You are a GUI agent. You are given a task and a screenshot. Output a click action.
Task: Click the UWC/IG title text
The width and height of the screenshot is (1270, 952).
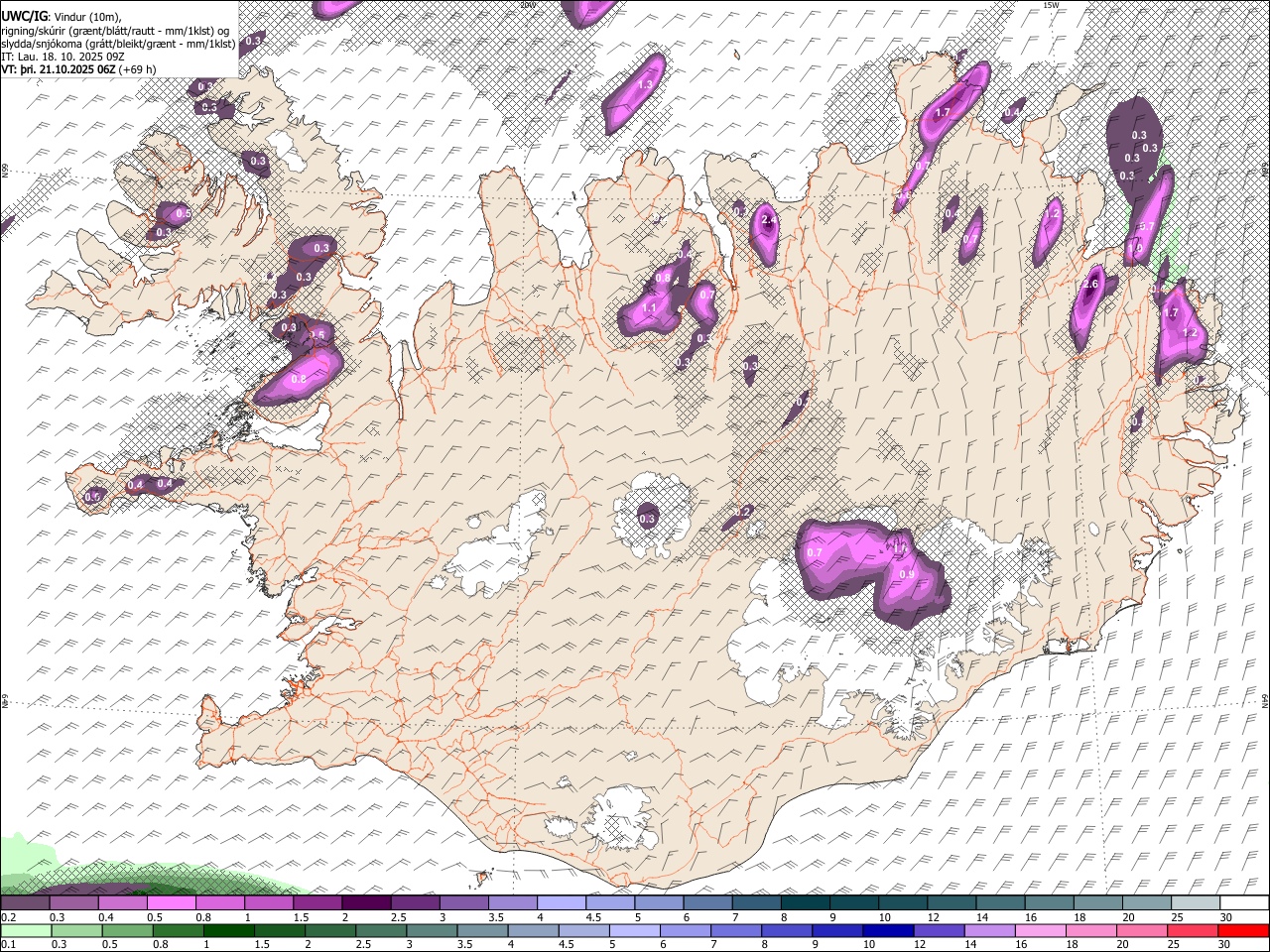point(24,15)
